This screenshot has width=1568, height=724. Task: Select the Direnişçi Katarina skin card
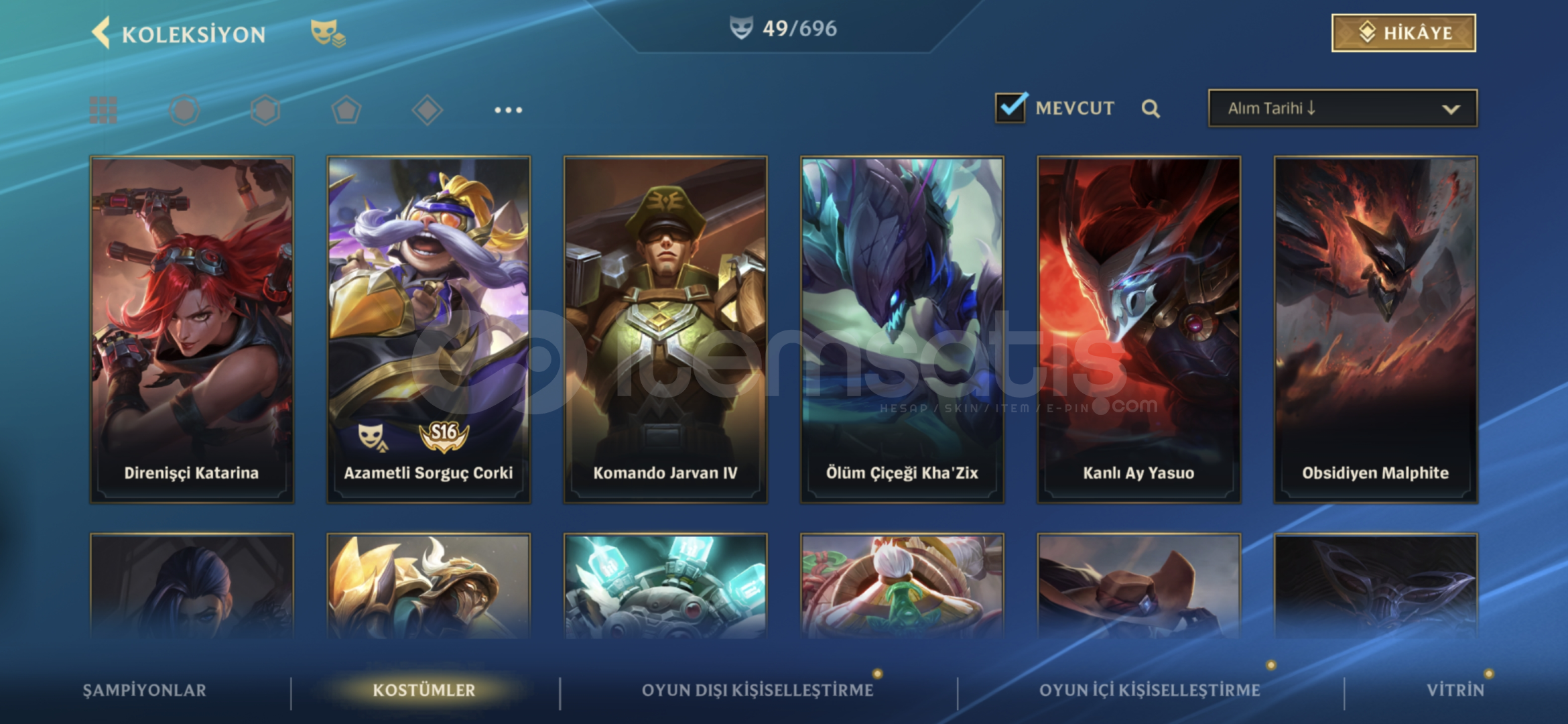[x=192, y=330]
